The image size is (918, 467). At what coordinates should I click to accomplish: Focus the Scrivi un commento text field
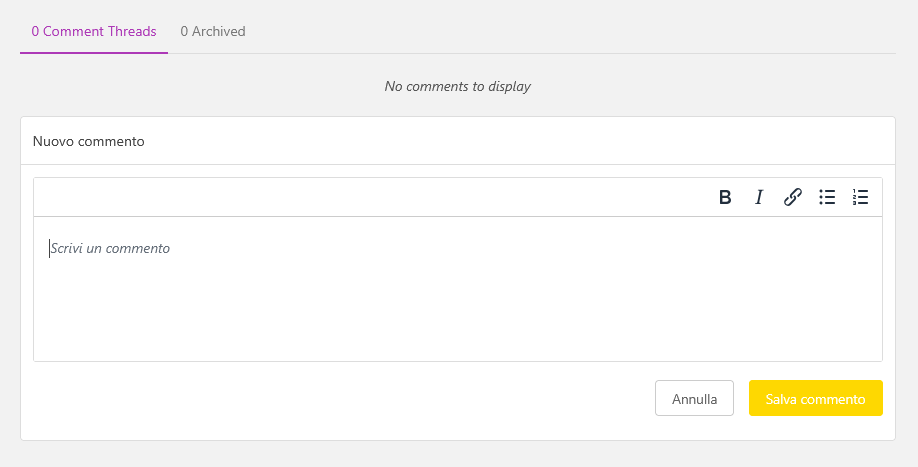point(458,289)
